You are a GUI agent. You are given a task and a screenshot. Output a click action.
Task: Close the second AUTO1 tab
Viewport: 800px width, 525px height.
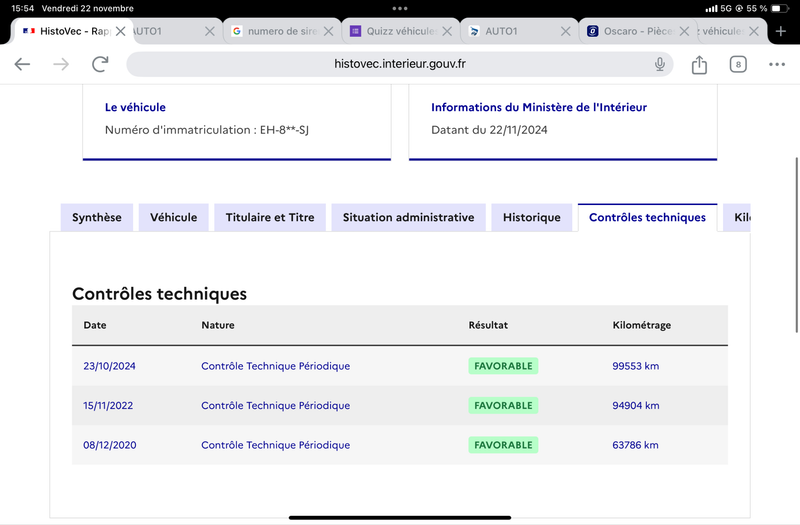click(565, 31)
